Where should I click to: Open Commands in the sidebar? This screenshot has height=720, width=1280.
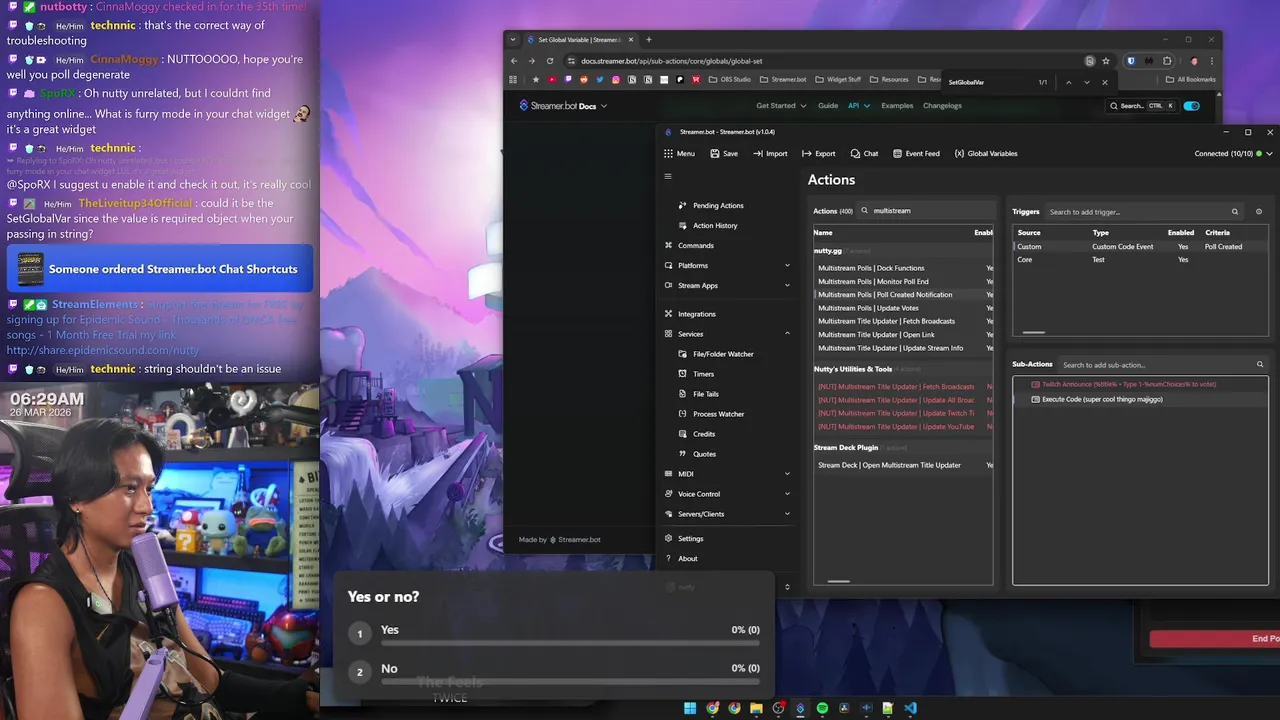click(x=696, y=245)
